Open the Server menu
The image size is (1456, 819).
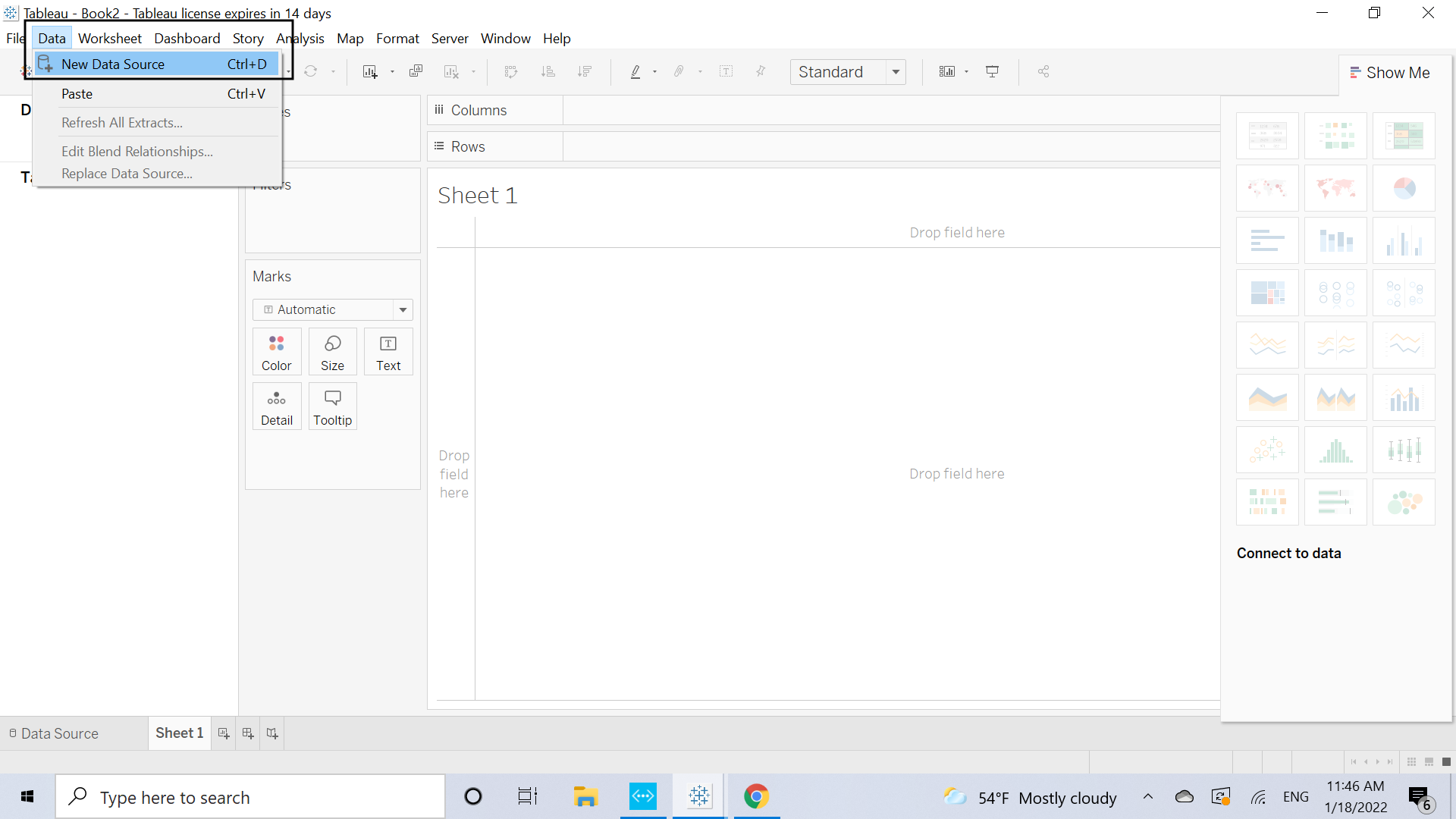[x=450, y=39]
